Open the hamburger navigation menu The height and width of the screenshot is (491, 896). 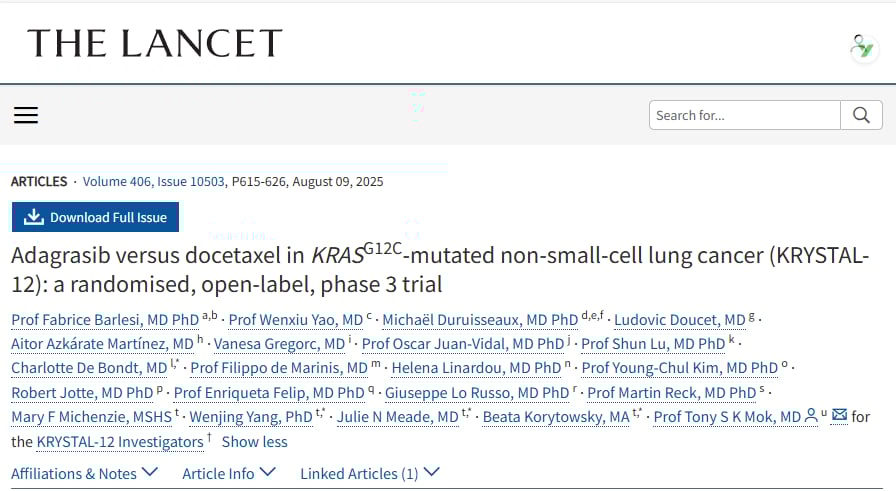(x=26, y=115)
